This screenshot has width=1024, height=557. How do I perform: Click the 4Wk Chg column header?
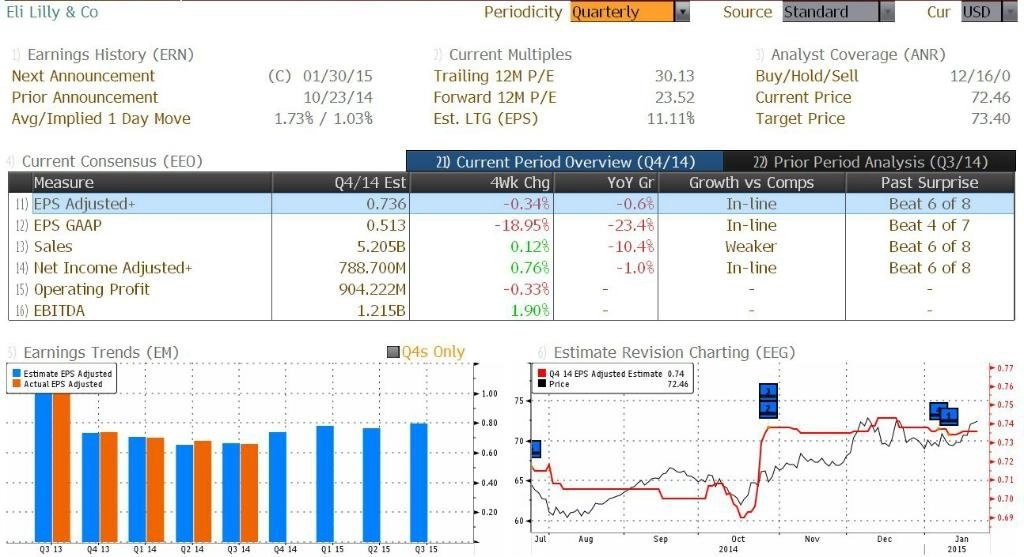point(481,182)
